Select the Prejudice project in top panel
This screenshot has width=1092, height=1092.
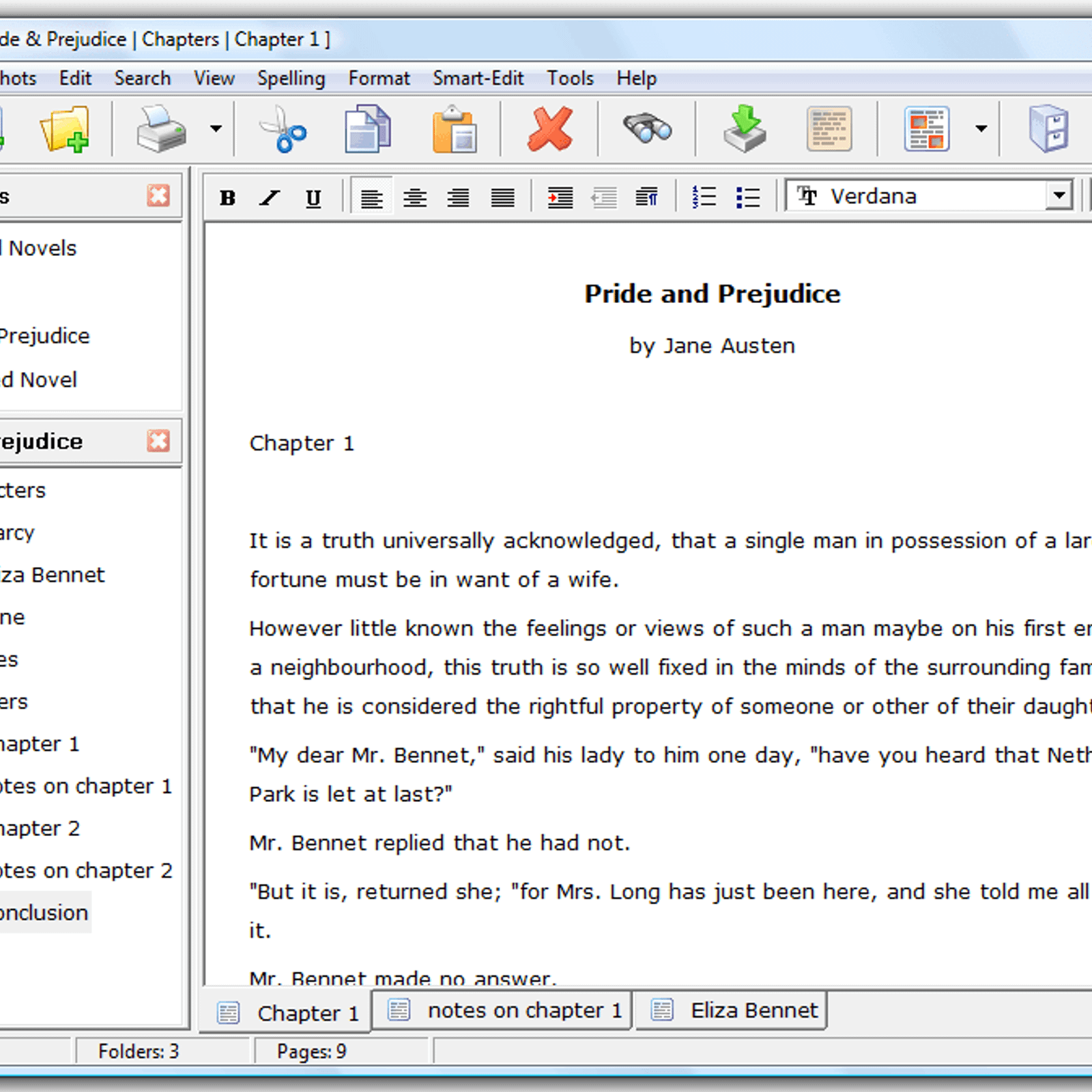tap(45, 336)
